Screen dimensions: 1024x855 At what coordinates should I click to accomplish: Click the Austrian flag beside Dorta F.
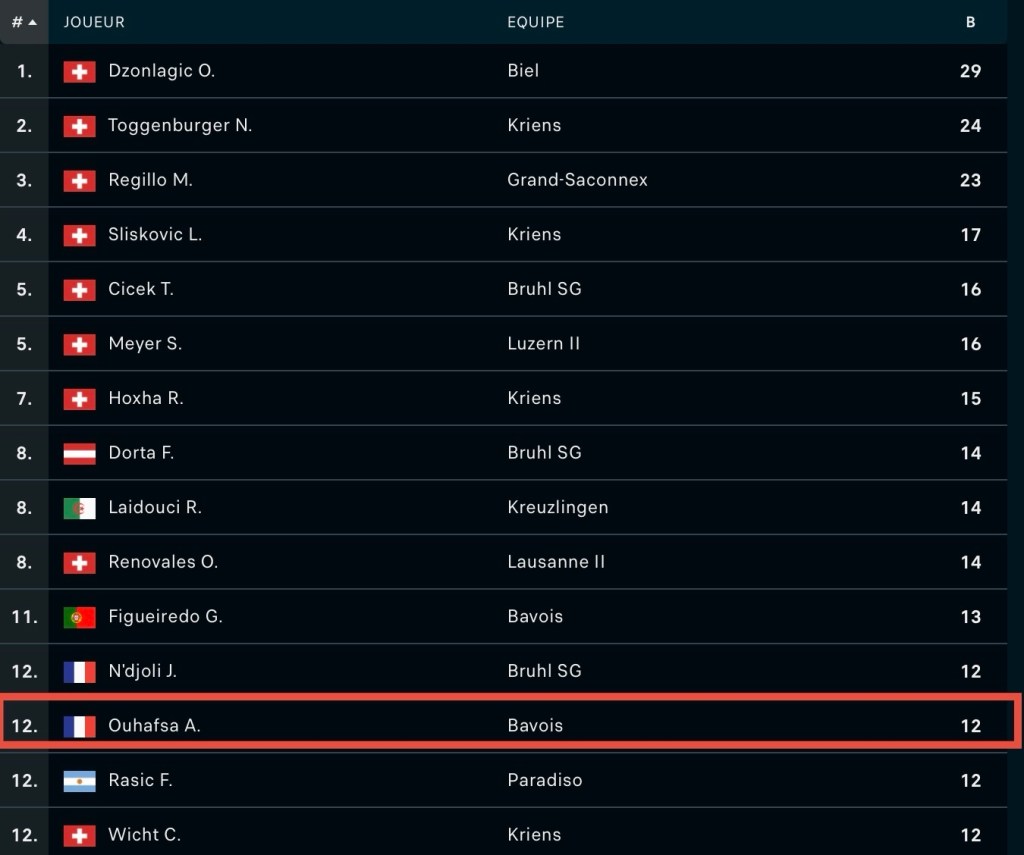coord(80,453)
